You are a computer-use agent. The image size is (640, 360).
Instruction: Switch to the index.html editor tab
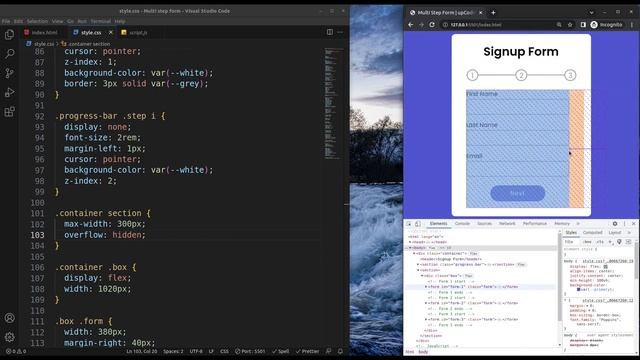[41, 32]
